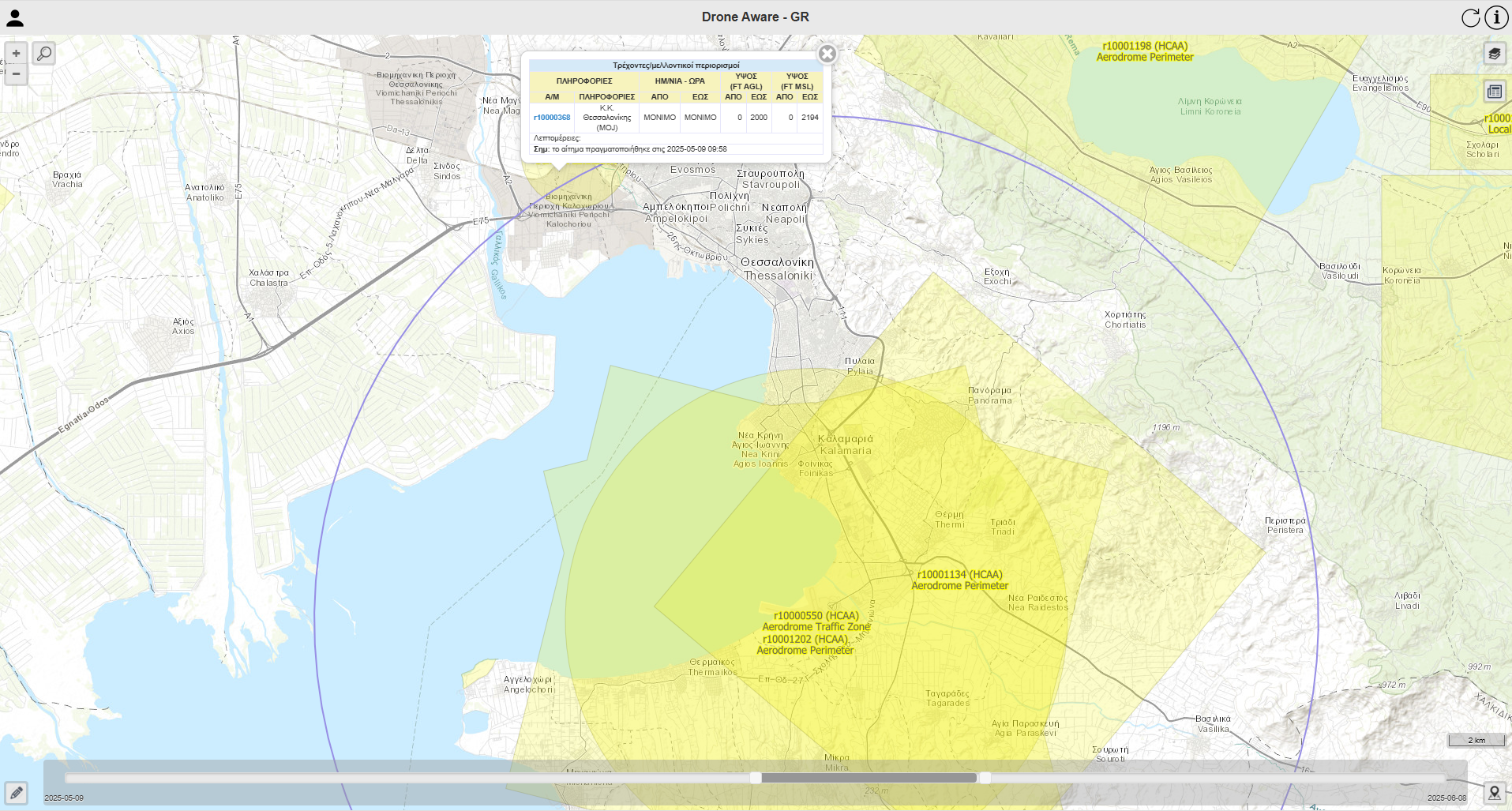Click the dark selected range of timeline
1512x811 pixels.
click(869, 778)
